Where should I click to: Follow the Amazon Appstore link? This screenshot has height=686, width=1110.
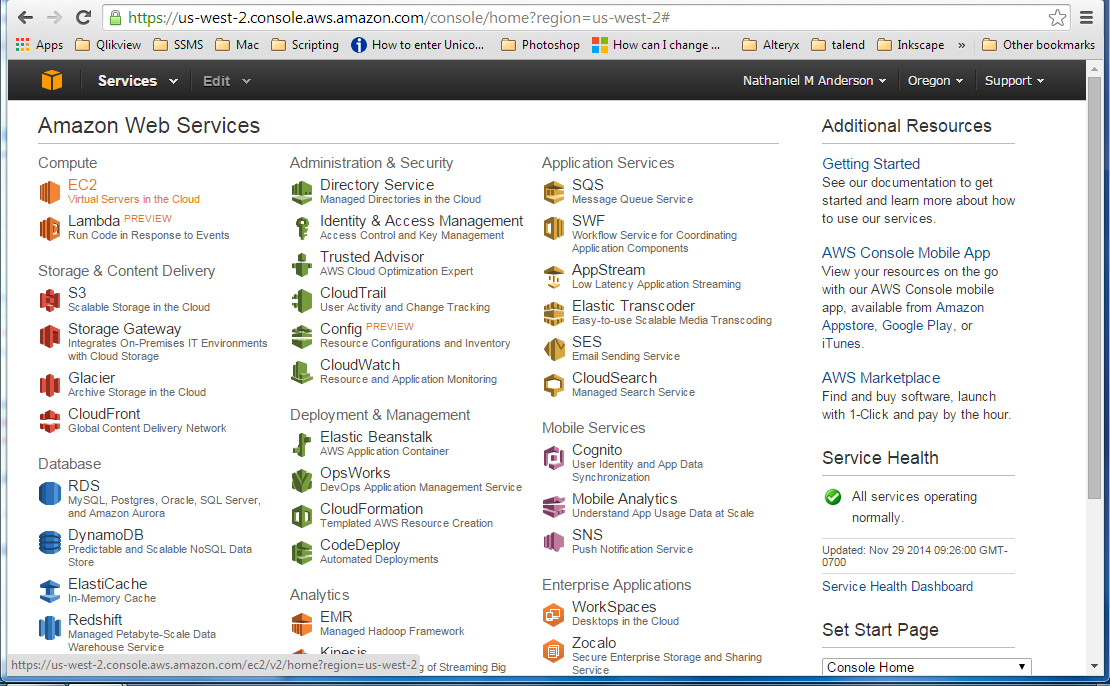(x=903, y=316)
